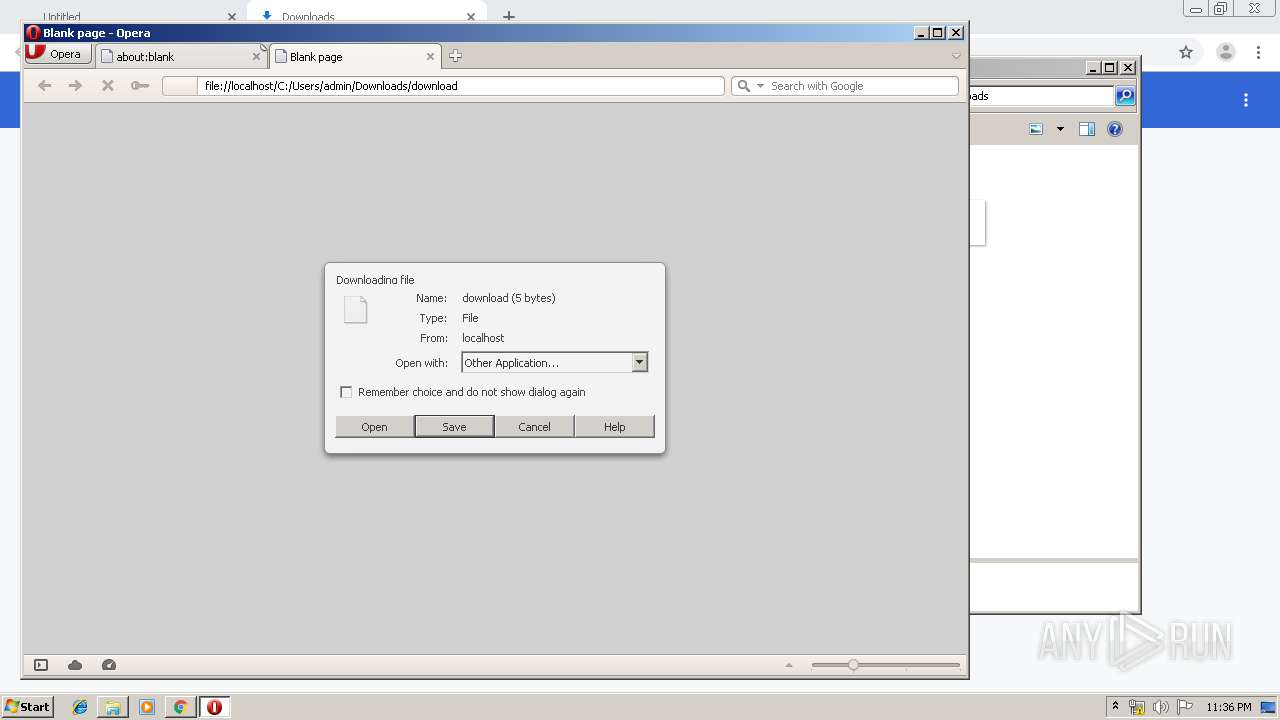Open the 'Open with' application dropdown
The height and width of the screenshot is (720, 1280).
tap(555, 362)
